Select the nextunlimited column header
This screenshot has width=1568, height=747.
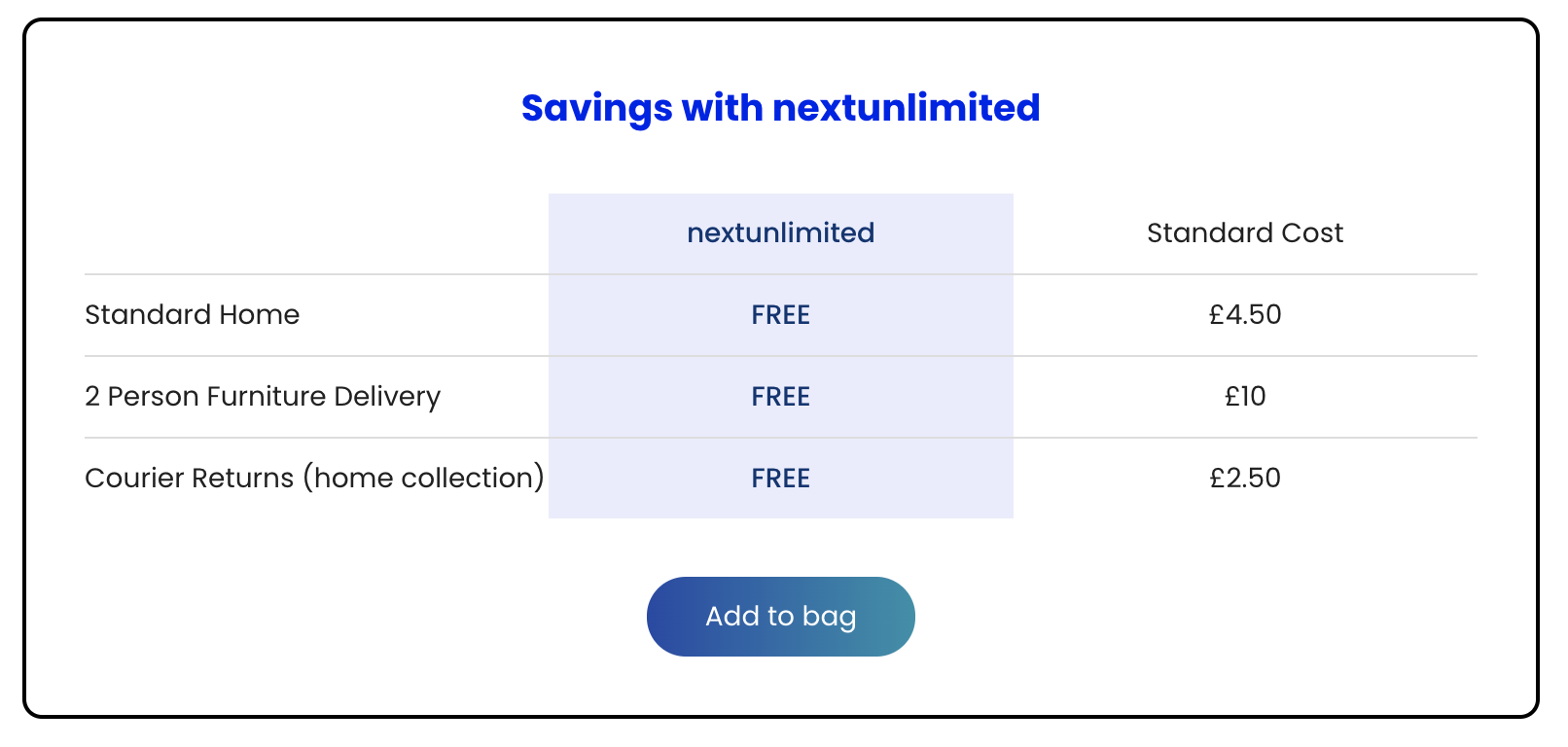click(x=780, y=233)
